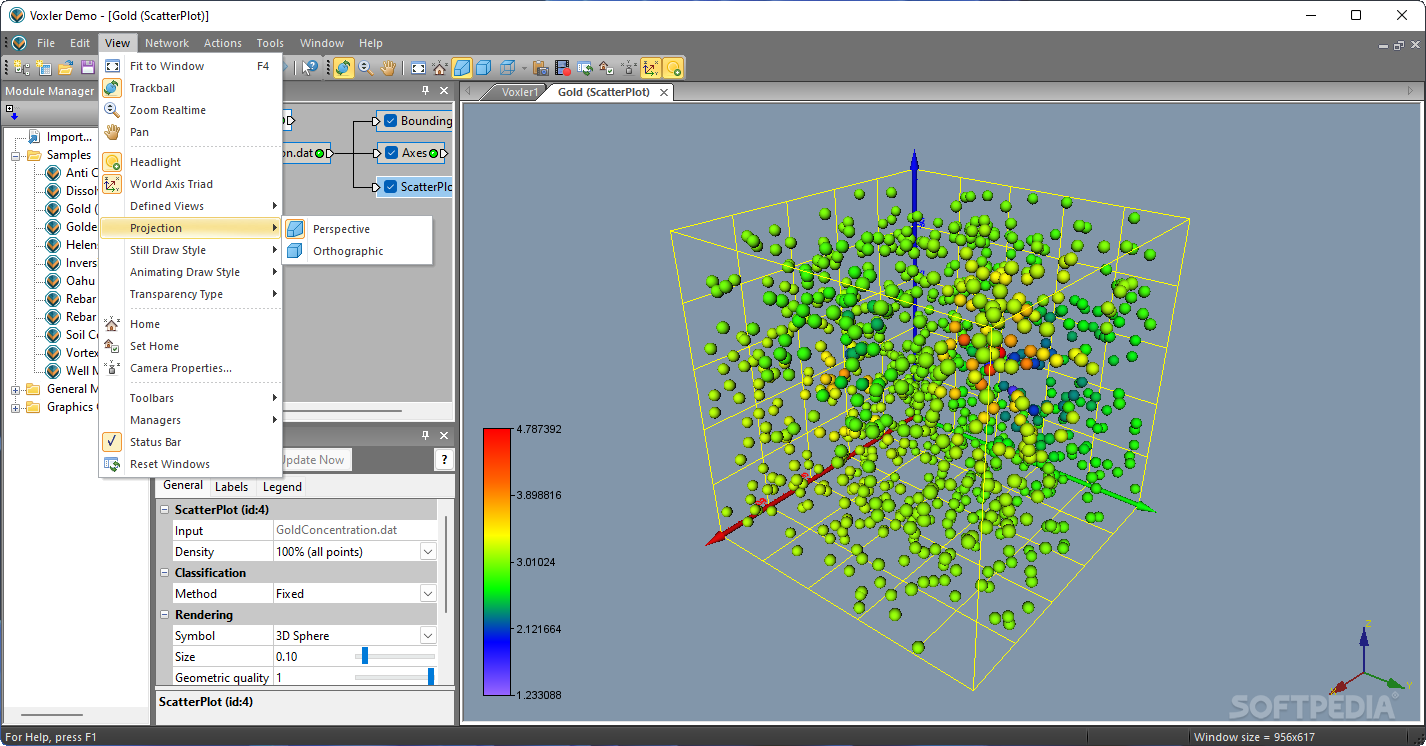The image size is (1426, 746).
Task: Choose Camera Properties... menu entry
Action: coord(190,368)
